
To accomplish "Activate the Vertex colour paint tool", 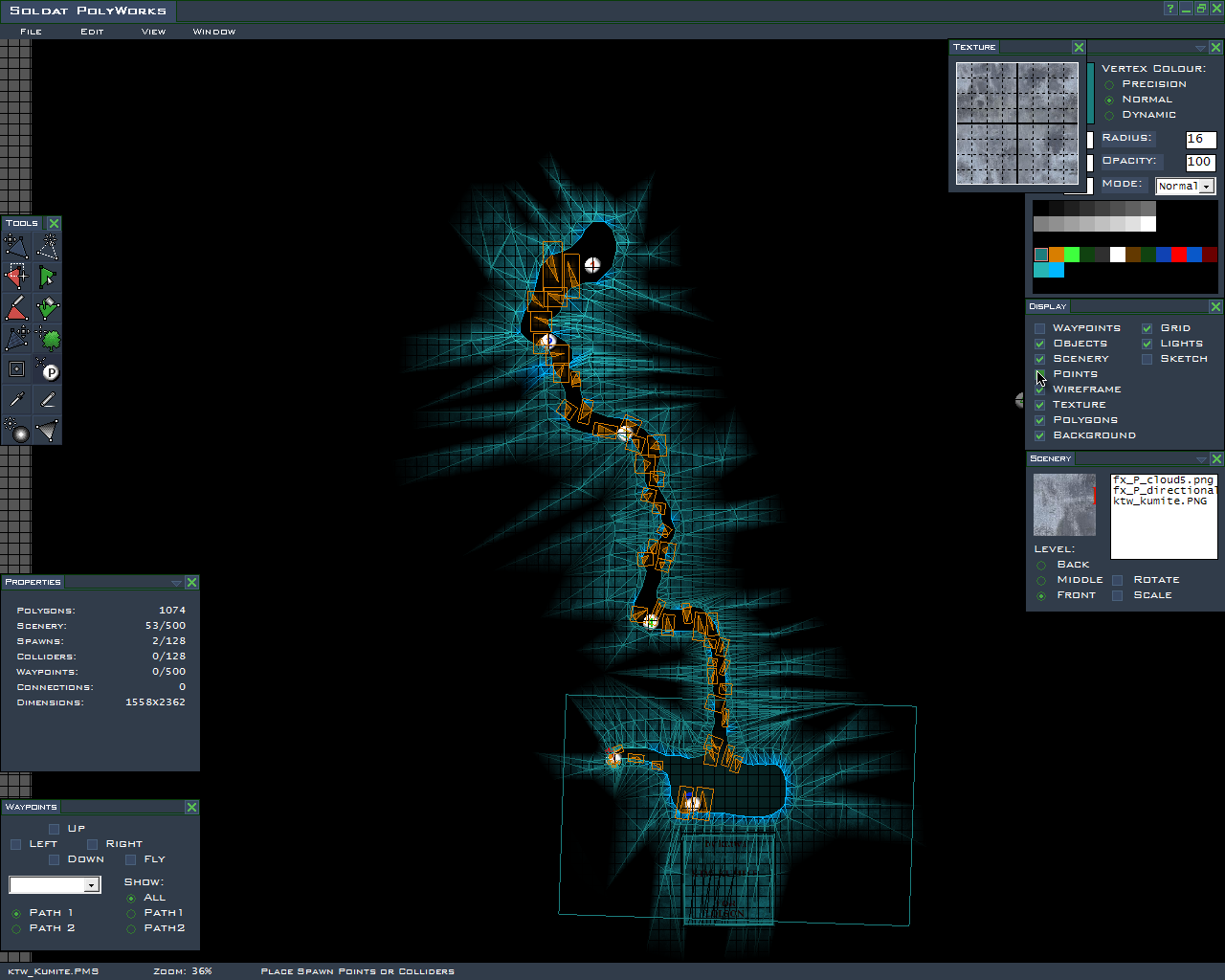I will point(16,308).
